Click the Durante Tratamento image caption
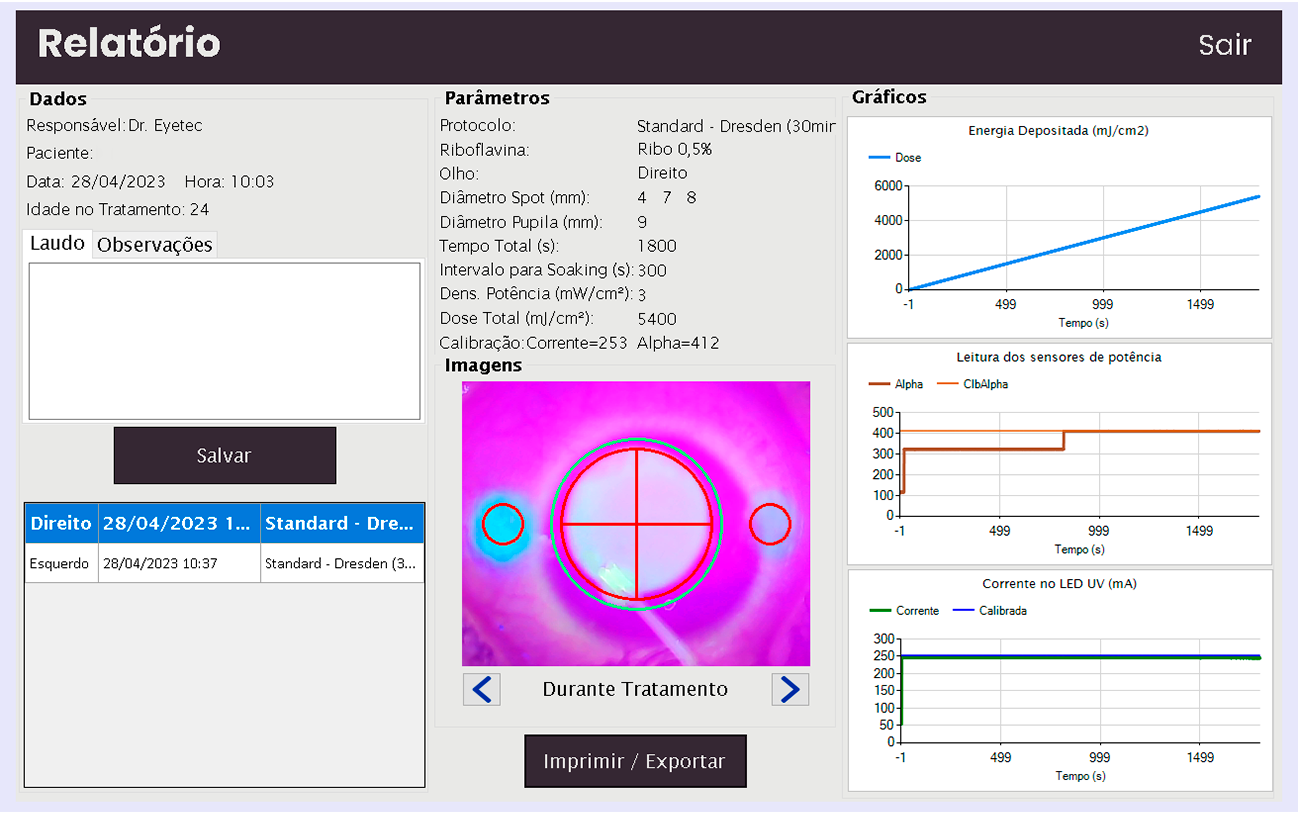 click(x=635, y=689)
